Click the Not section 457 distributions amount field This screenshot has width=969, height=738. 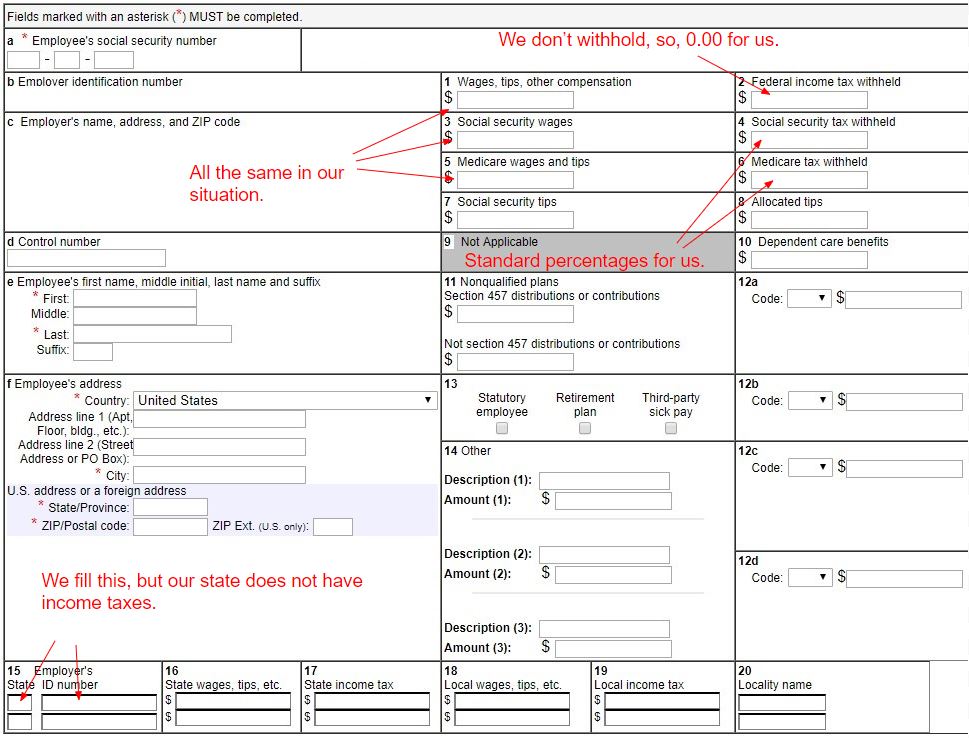coord(515,362)
